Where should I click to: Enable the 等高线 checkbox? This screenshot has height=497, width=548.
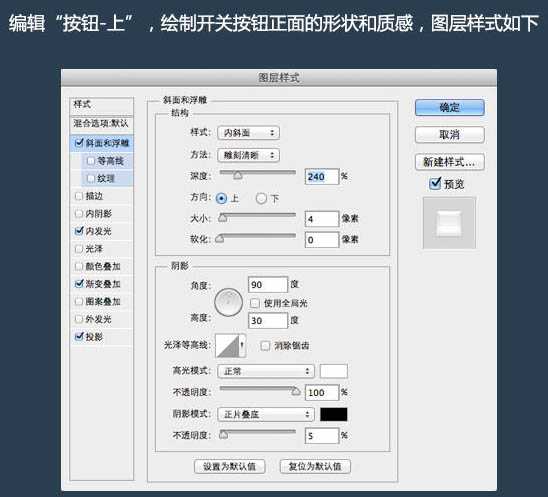coord(91,161)
